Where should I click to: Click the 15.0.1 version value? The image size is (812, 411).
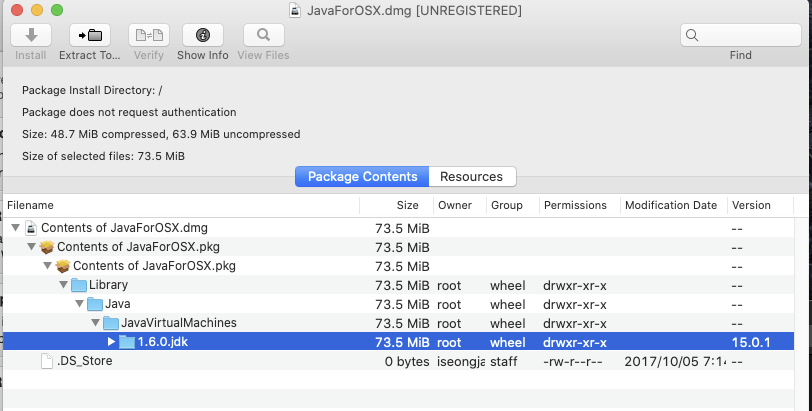click(751, 342)
